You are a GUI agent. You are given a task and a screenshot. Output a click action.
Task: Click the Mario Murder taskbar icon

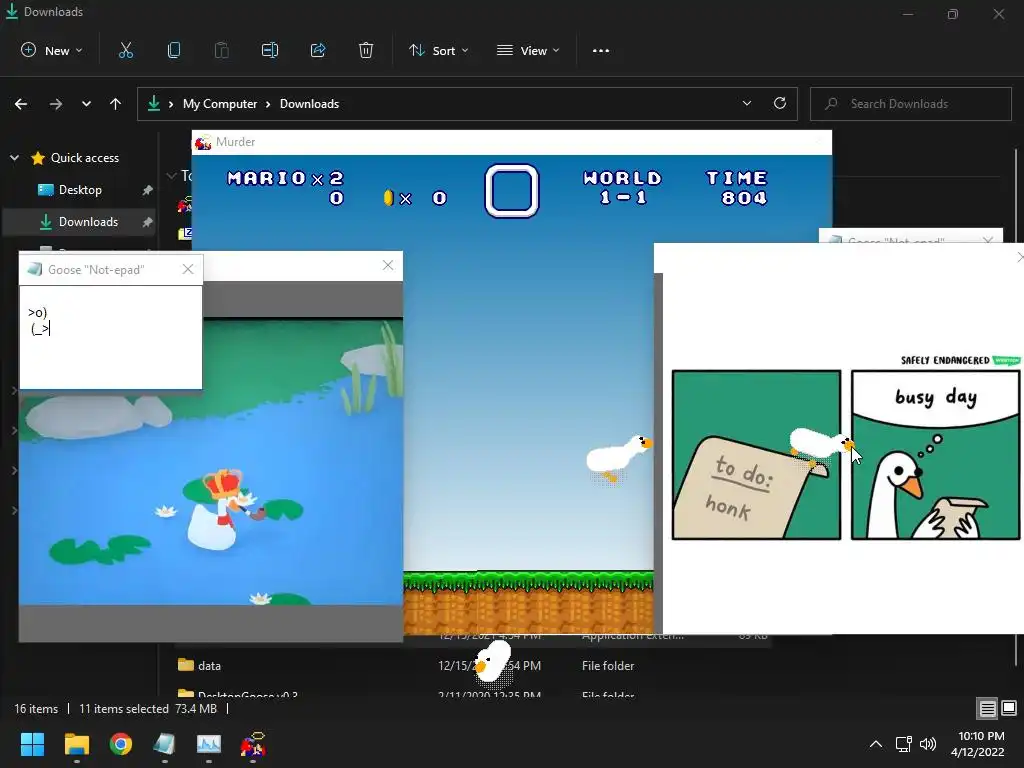click(x=253, y=744)
